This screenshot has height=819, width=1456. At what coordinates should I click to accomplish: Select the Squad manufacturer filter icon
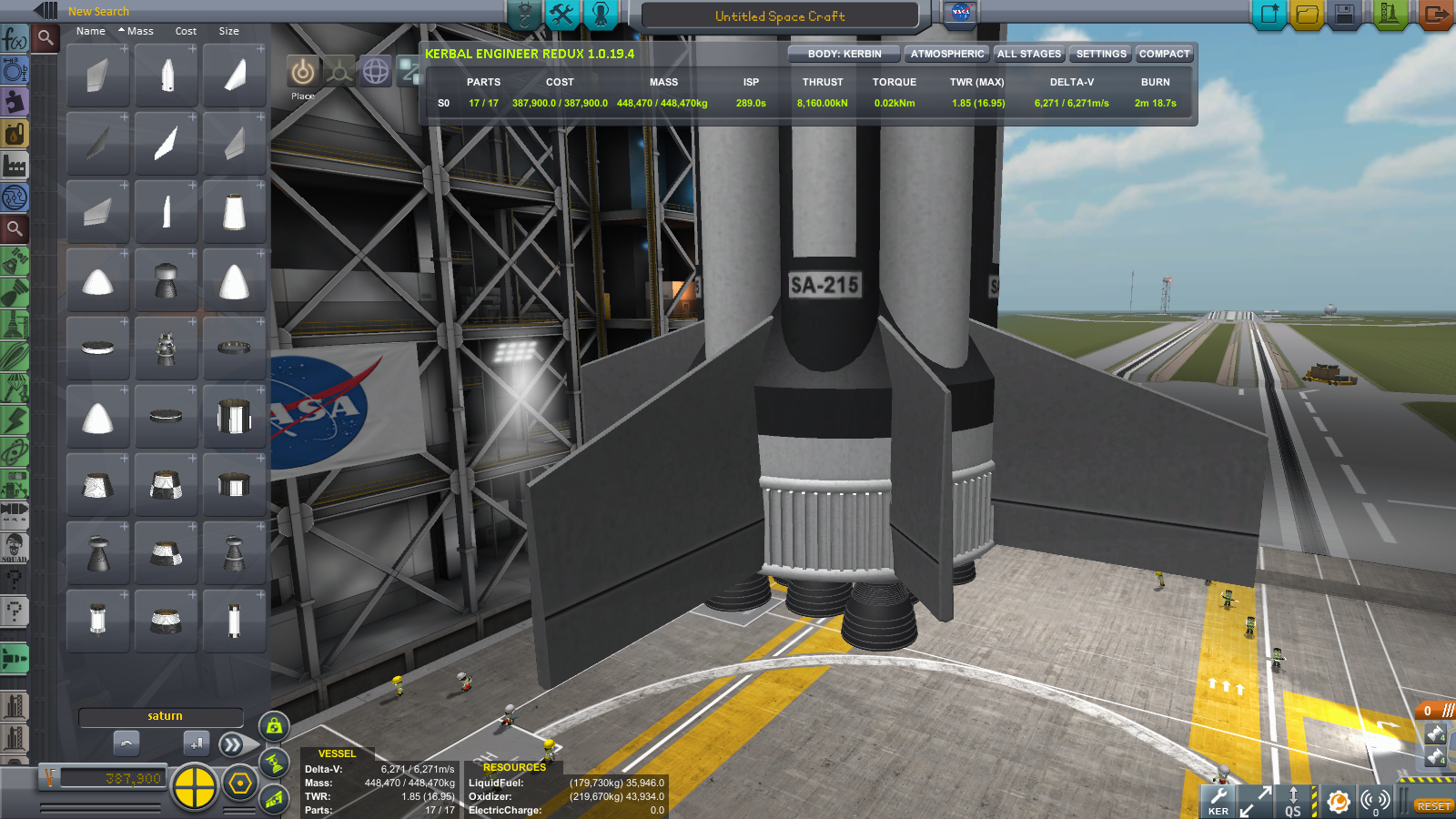15,548
